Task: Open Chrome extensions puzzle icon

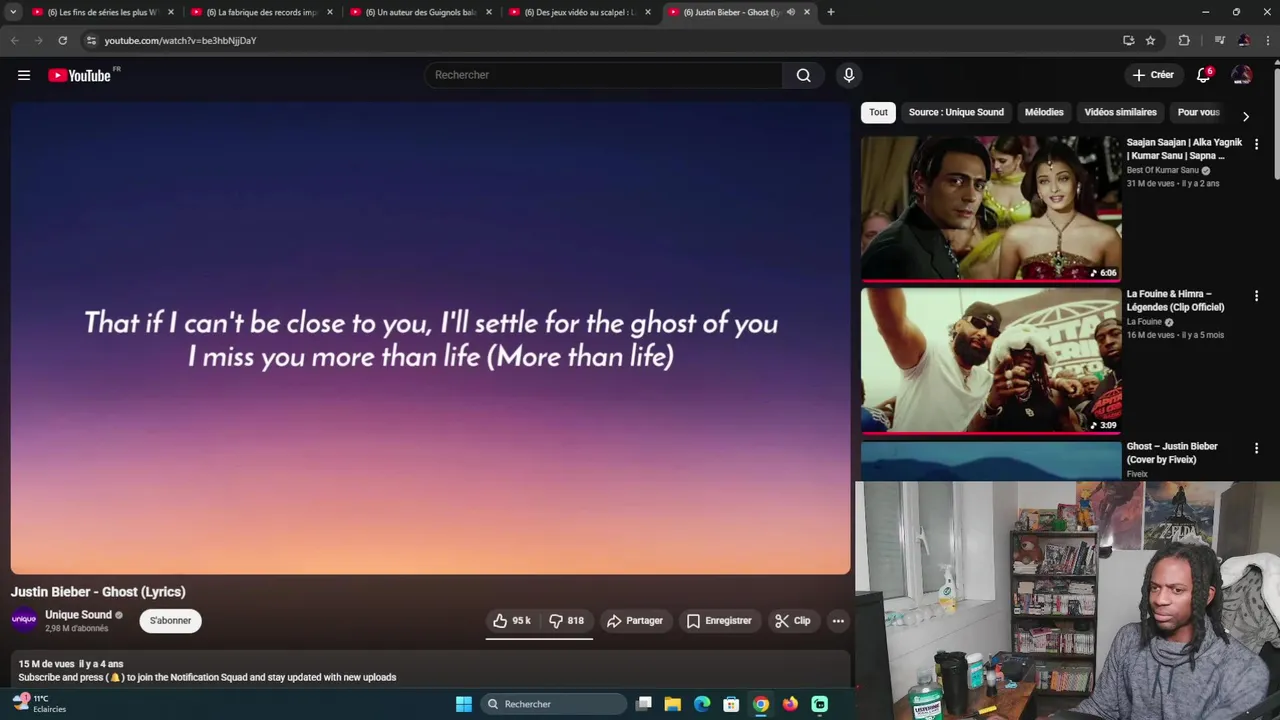Action: point(1184,40)
